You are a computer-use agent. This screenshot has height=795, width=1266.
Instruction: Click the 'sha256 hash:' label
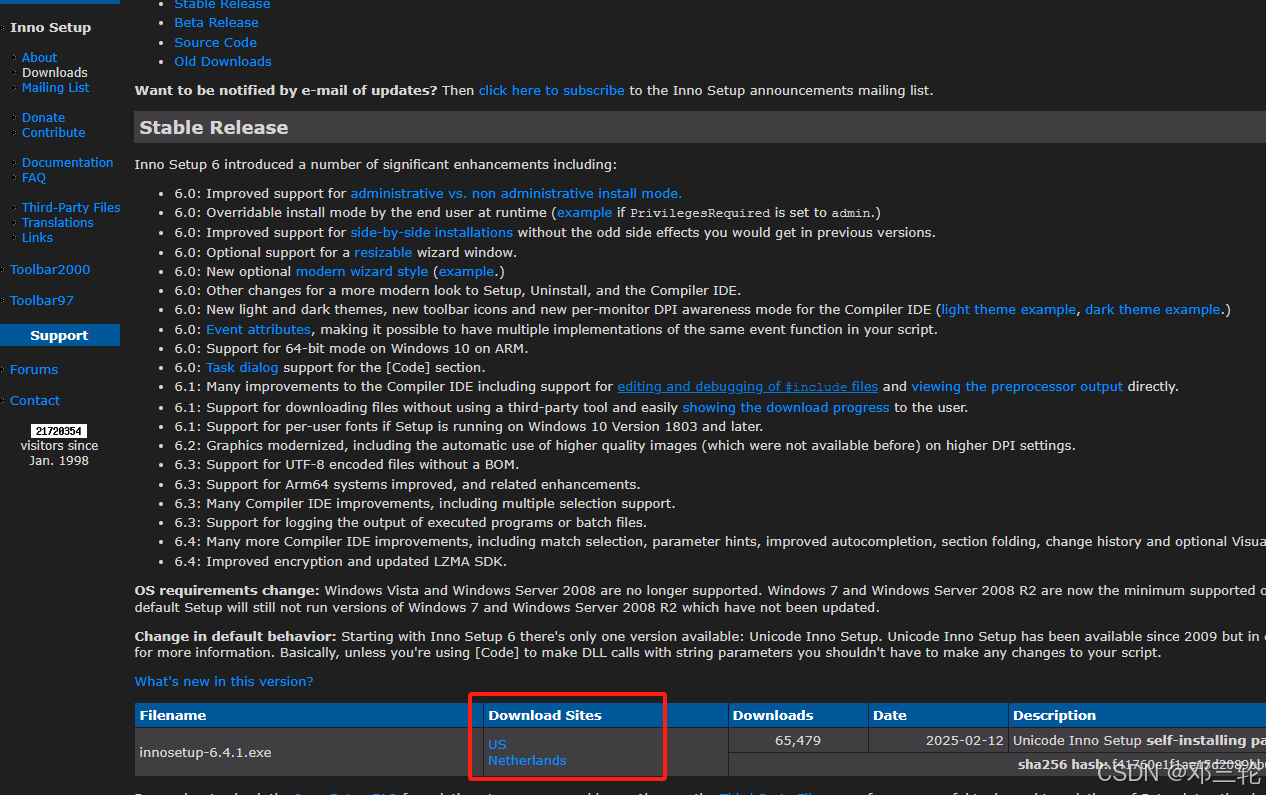coord(1062,764)
